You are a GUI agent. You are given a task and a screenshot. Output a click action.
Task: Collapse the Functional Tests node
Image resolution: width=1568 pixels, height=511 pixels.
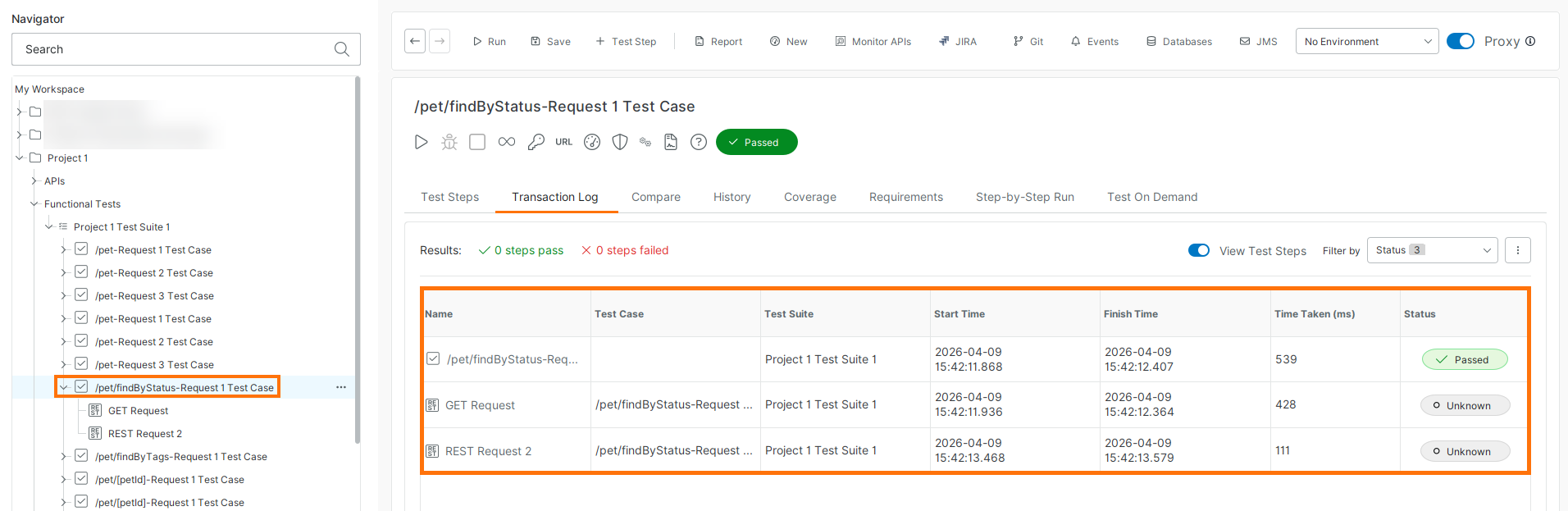click(x=34, y=203)
